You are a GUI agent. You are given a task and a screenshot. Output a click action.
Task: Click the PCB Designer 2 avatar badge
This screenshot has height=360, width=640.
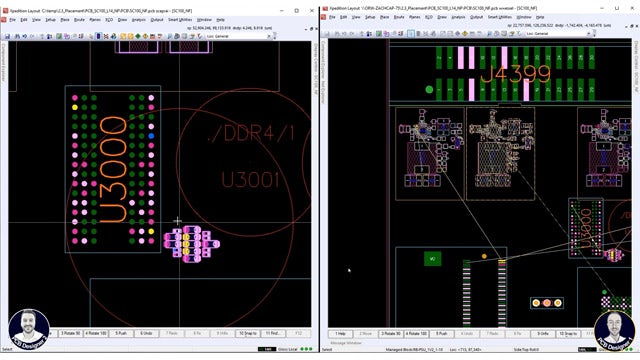click(x=29, y=330)
